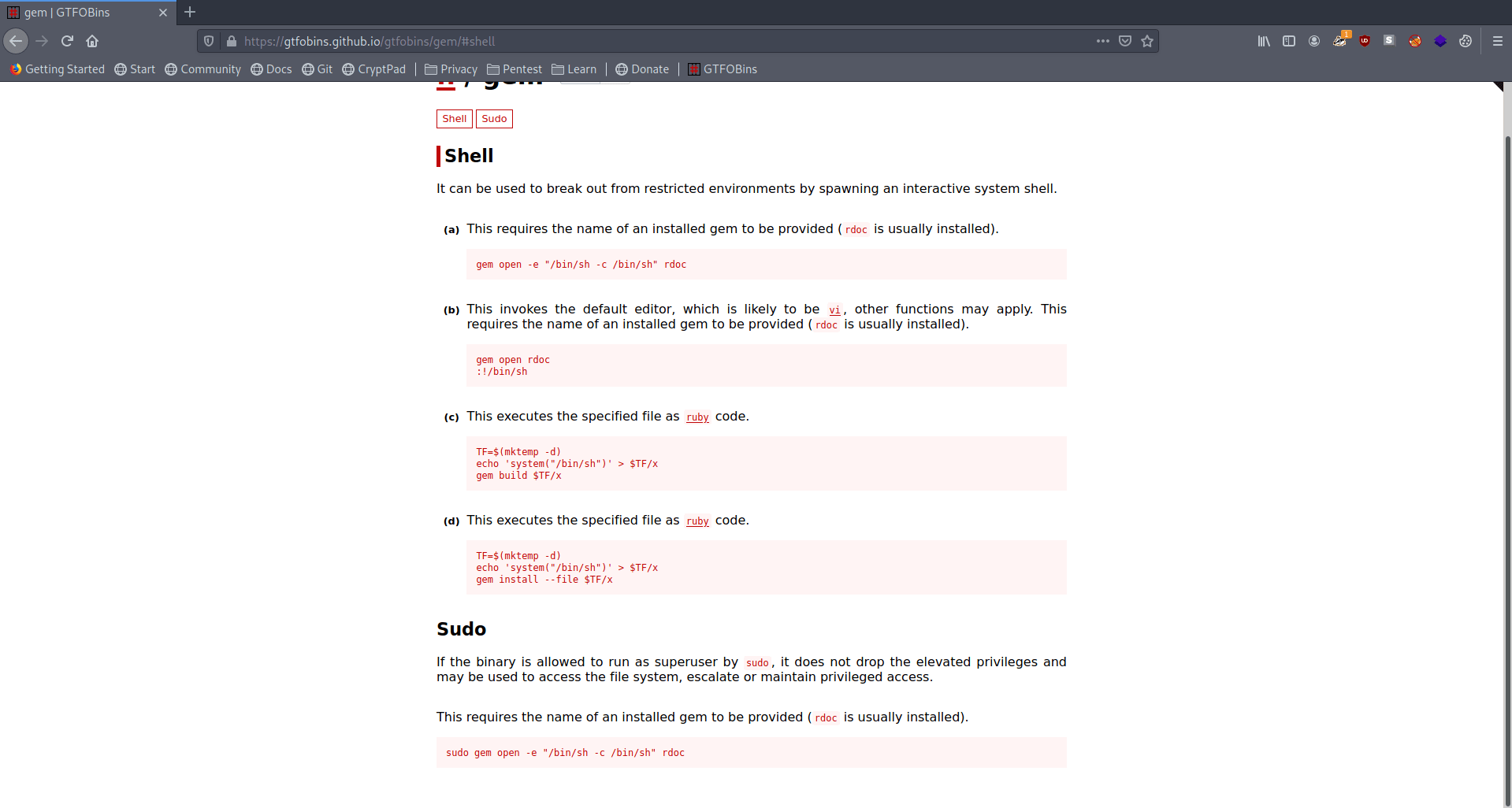View site security padlock details

(231, 41)
